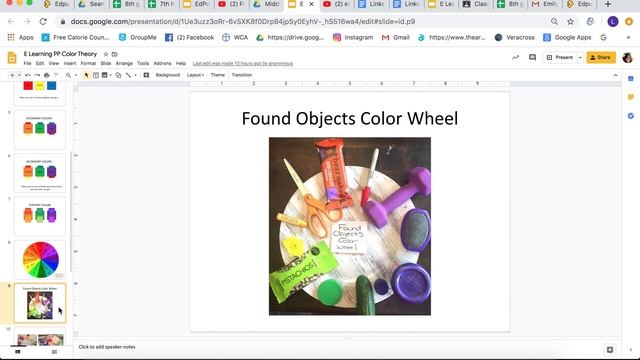Open the Google account avatar
Image resolution: width=640 pixels, height=360 pixels.
(627, 58)
